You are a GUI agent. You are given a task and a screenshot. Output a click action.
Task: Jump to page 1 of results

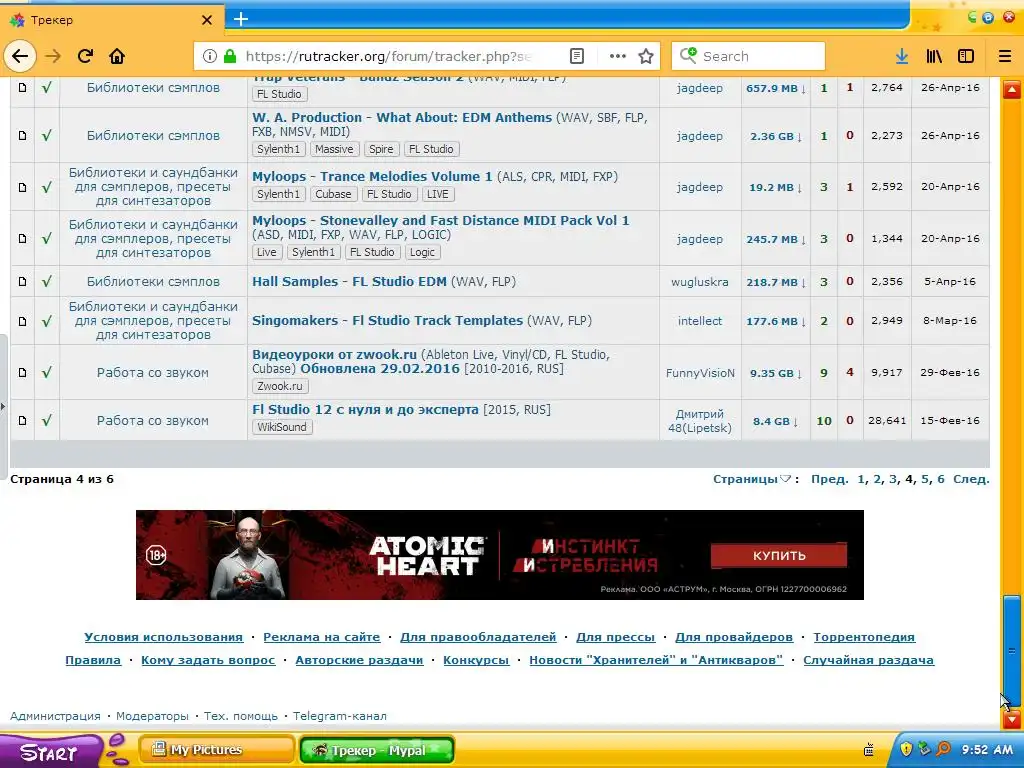click(861, 479)
